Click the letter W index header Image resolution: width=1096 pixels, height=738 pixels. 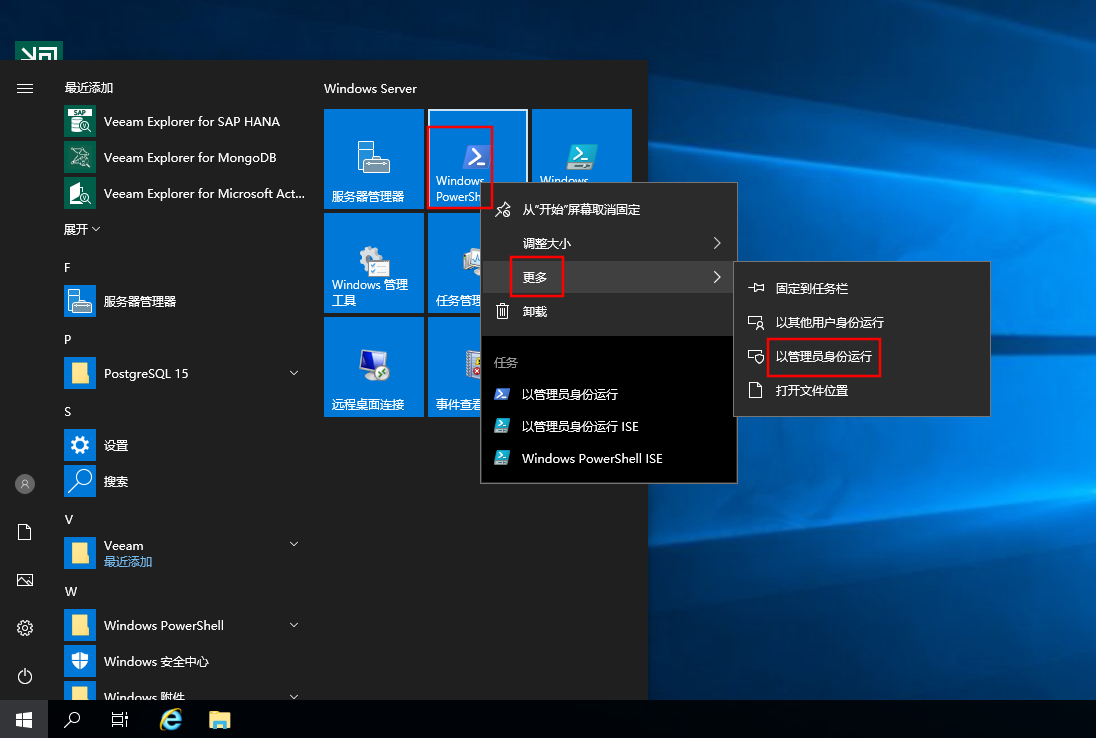click(71, 591)
